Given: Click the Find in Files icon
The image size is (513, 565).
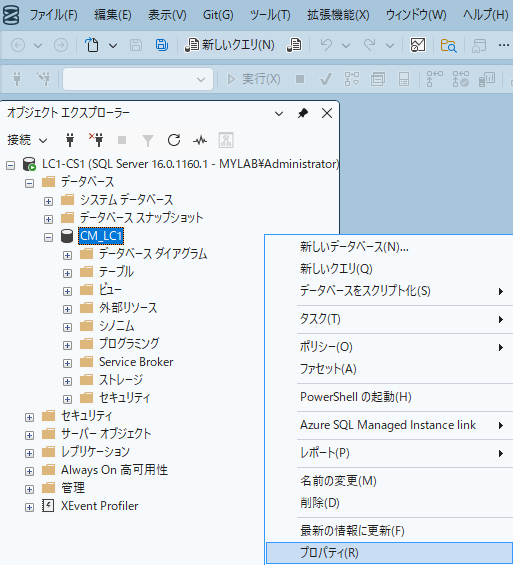Looking at the screenshot, I should 449,45.
